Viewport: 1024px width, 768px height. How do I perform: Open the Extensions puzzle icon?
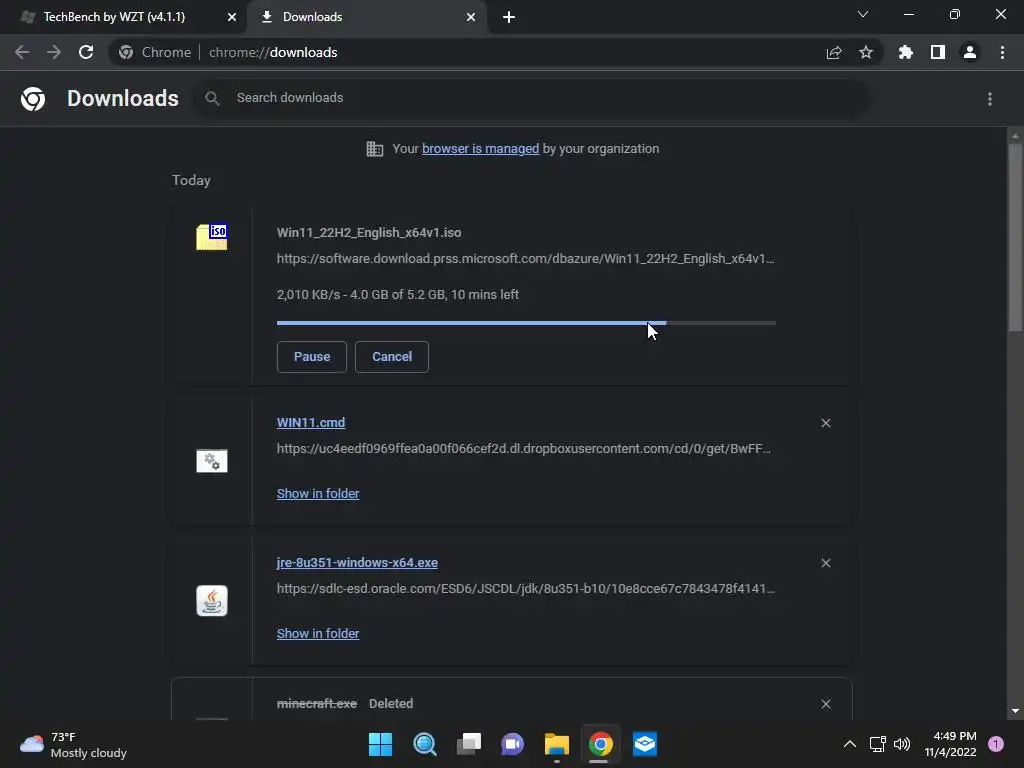(x=905, y=52)
